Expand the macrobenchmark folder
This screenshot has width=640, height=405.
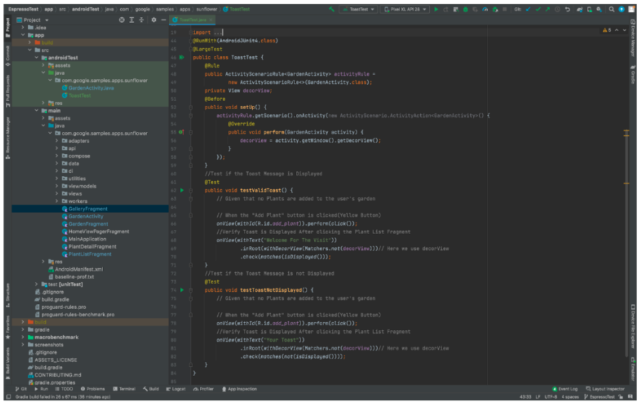pos(23,337)
